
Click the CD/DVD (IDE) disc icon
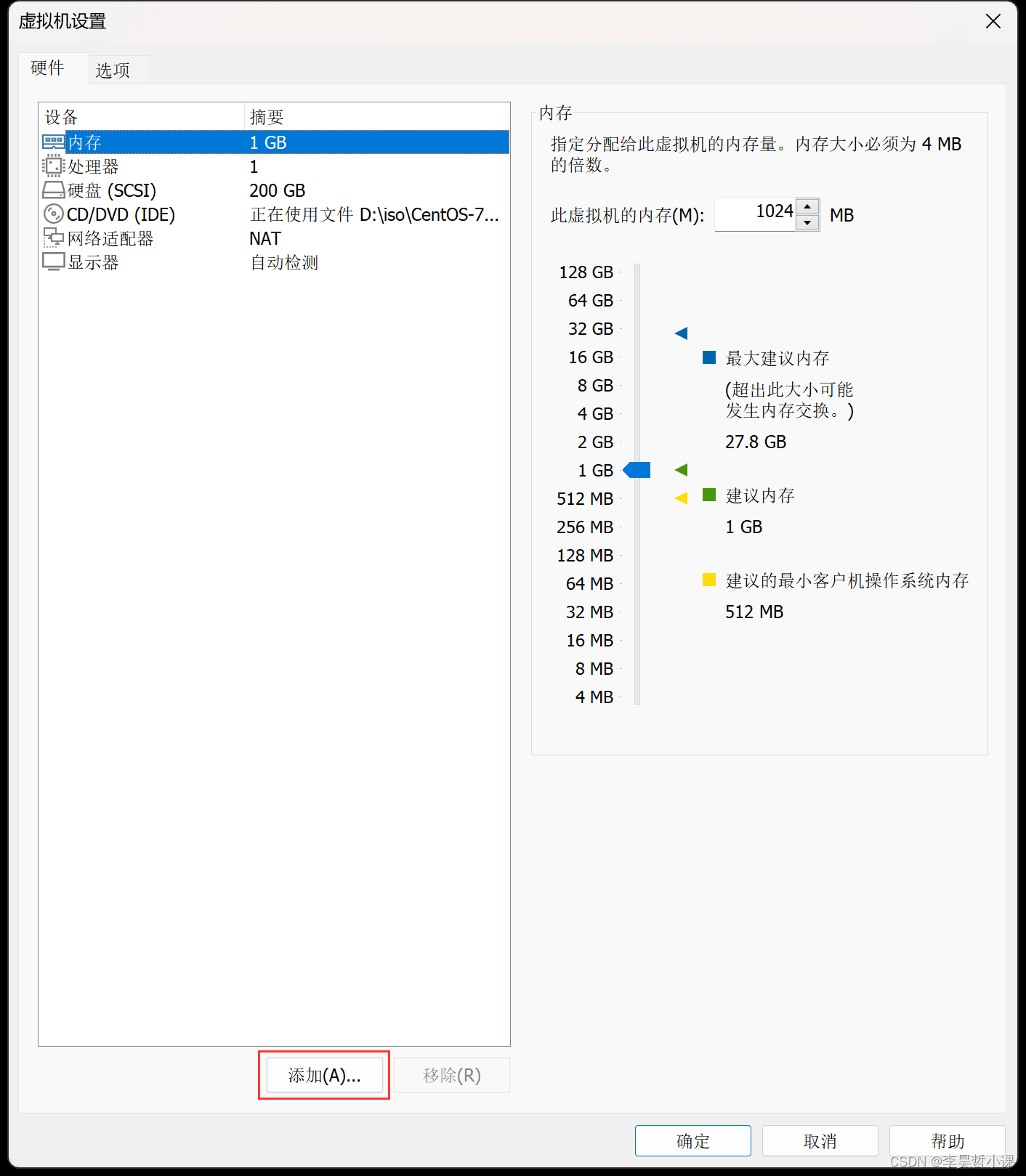pos(54,214)
